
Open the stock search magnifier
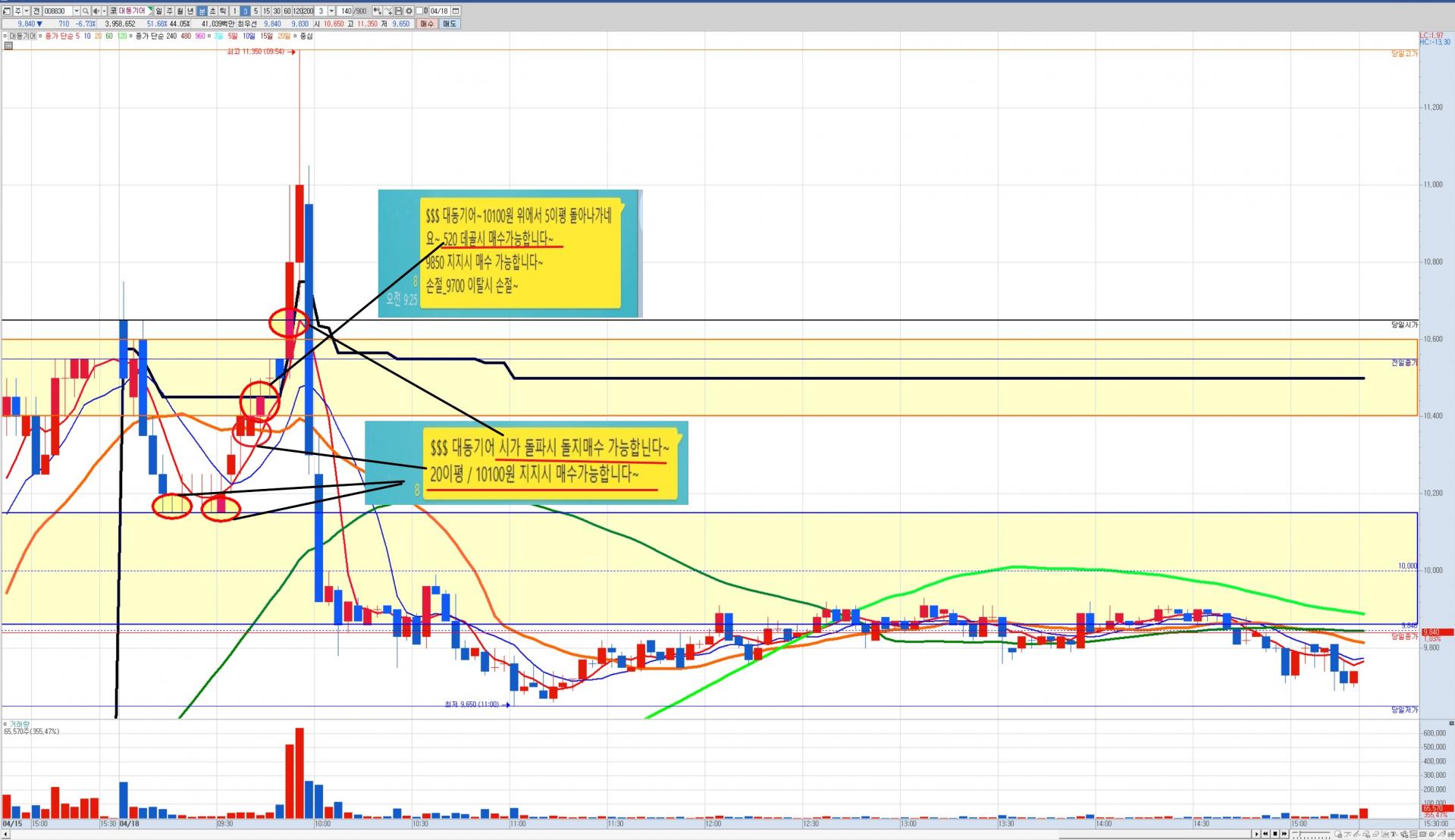(86, 11)
